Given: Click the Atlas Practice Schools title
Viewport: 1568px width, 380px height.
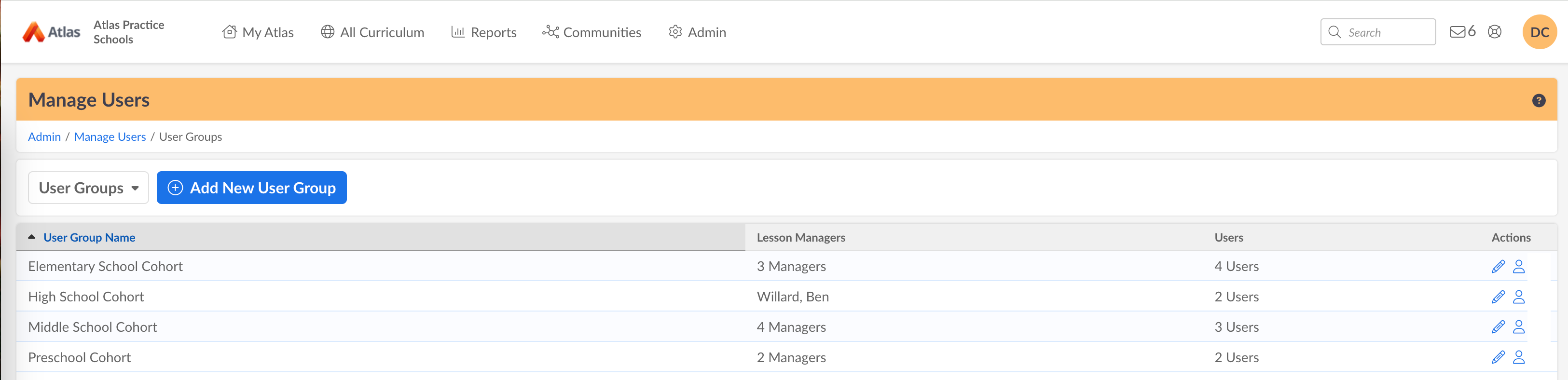Looking at the screenshot, I should click(x=129, y=32).
